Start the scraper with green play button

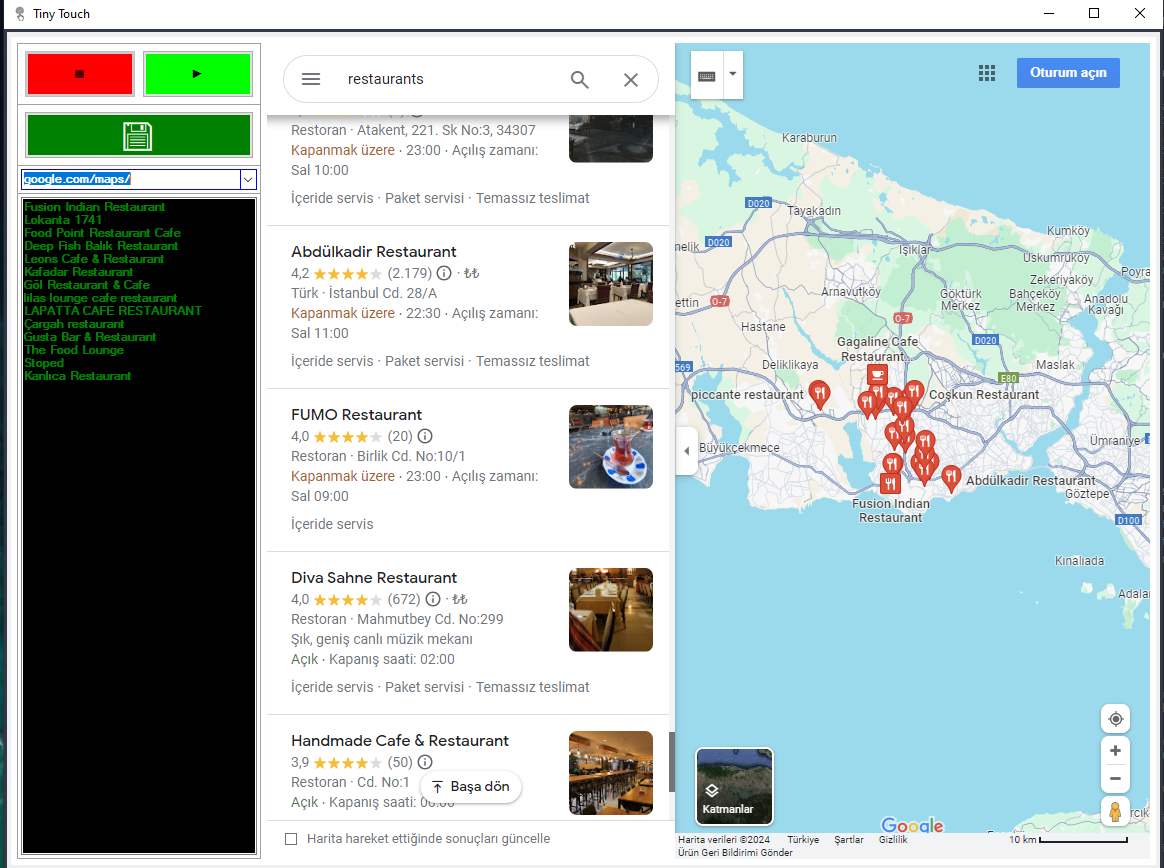click(197, 74)
